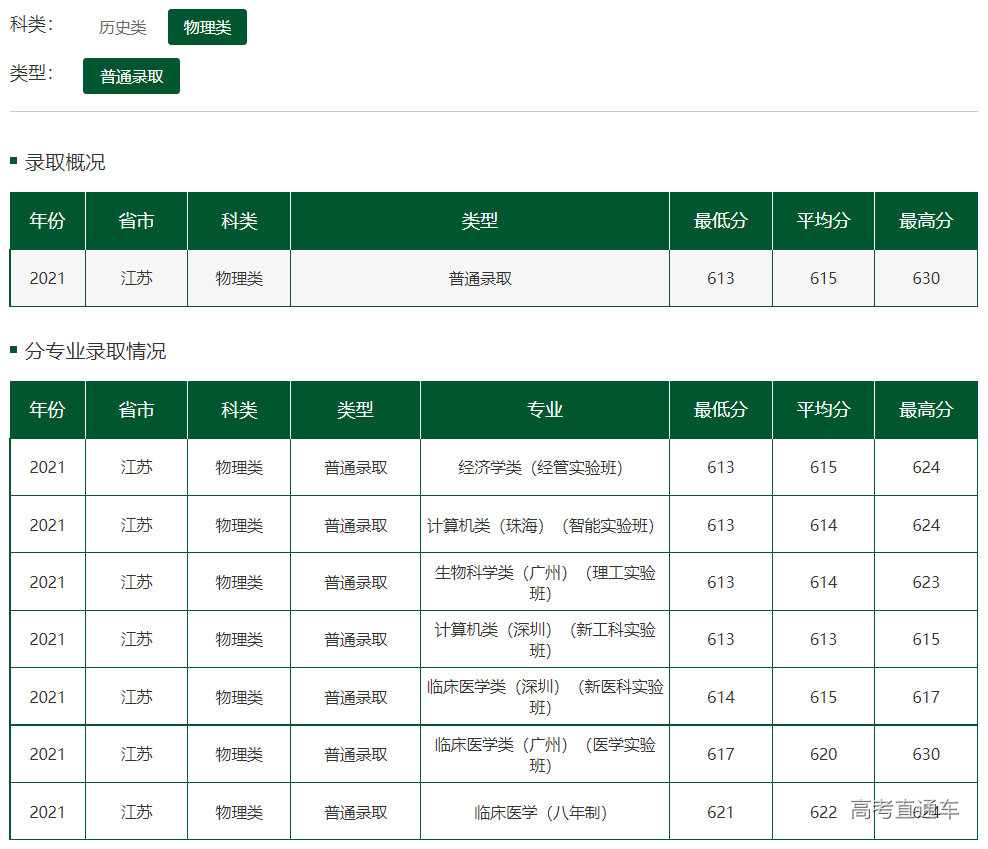Click the 高考直通车 watermark text
Viewport: 988px width, 849px height.
click(x=904, y=809)
